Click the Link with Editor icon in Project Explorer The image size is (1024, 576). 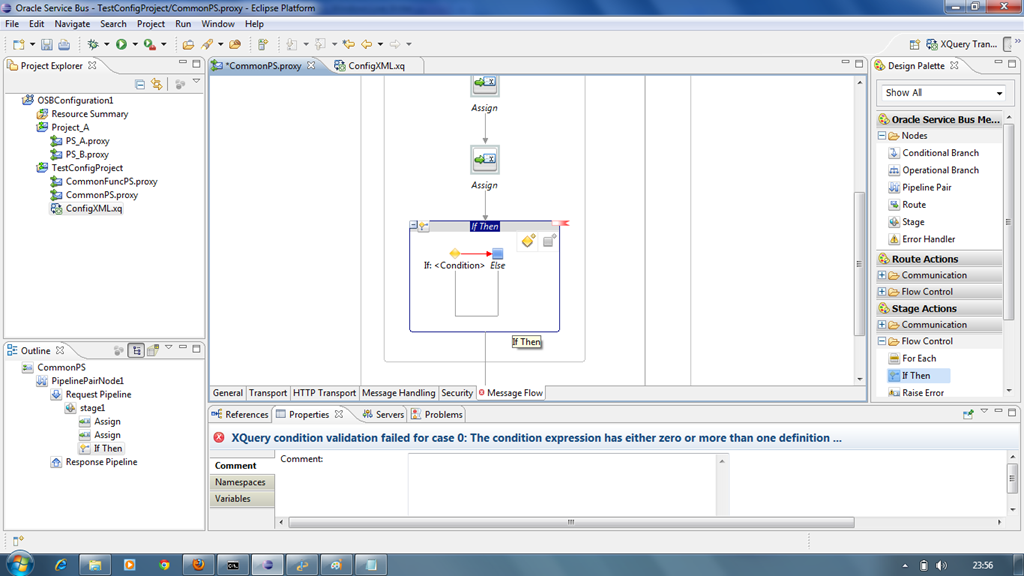156,85
